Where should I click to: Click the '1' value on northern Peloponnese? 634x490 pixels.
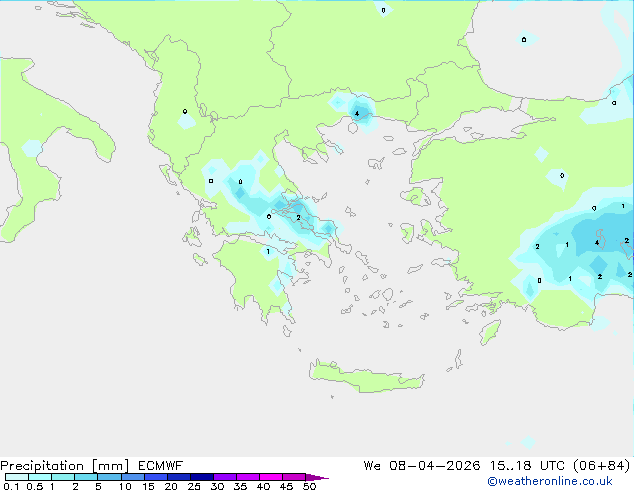pyautogui.click(x=268, y=252)
